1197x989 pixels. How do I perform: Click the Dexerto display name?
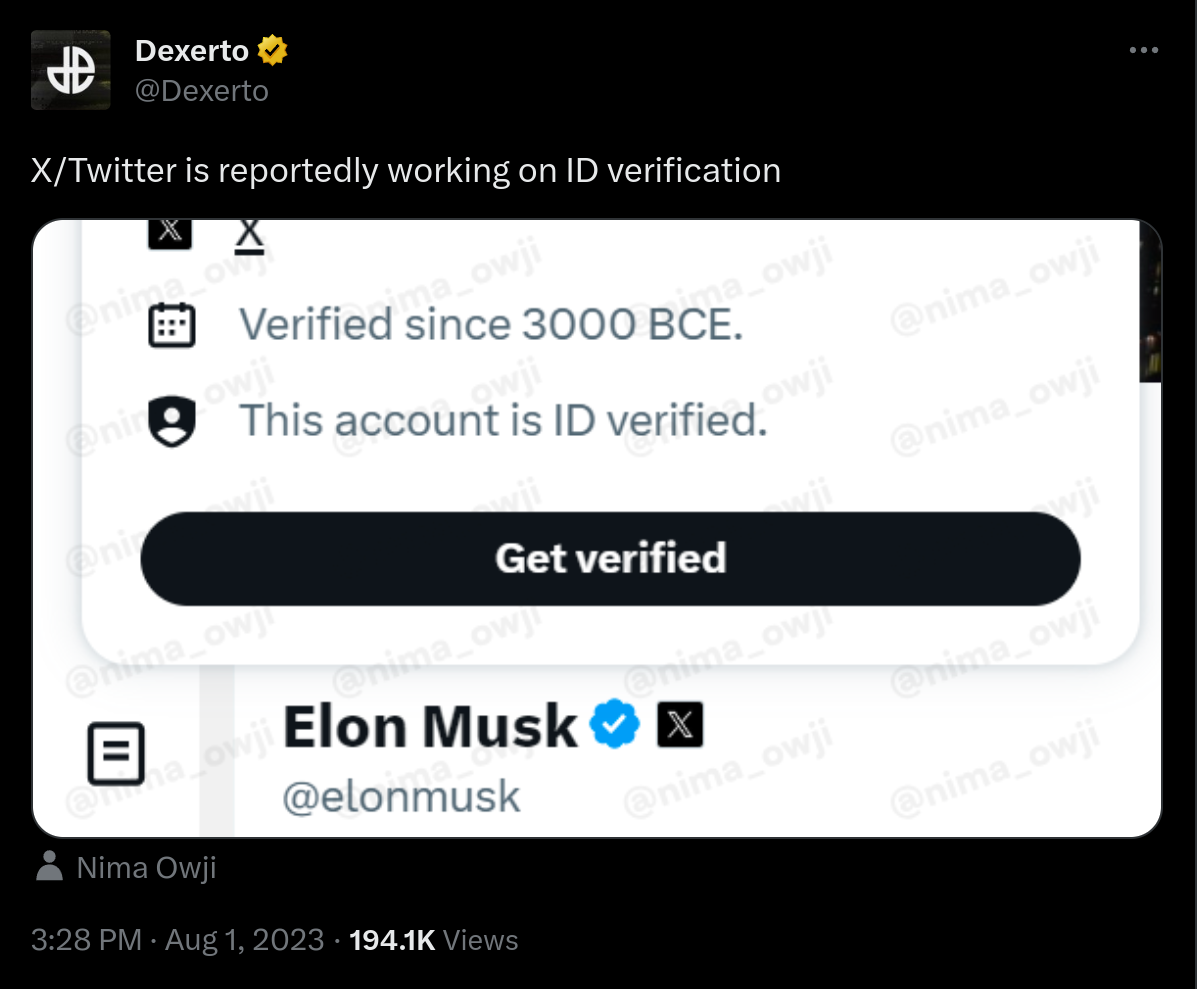click(x=192, y=50)
